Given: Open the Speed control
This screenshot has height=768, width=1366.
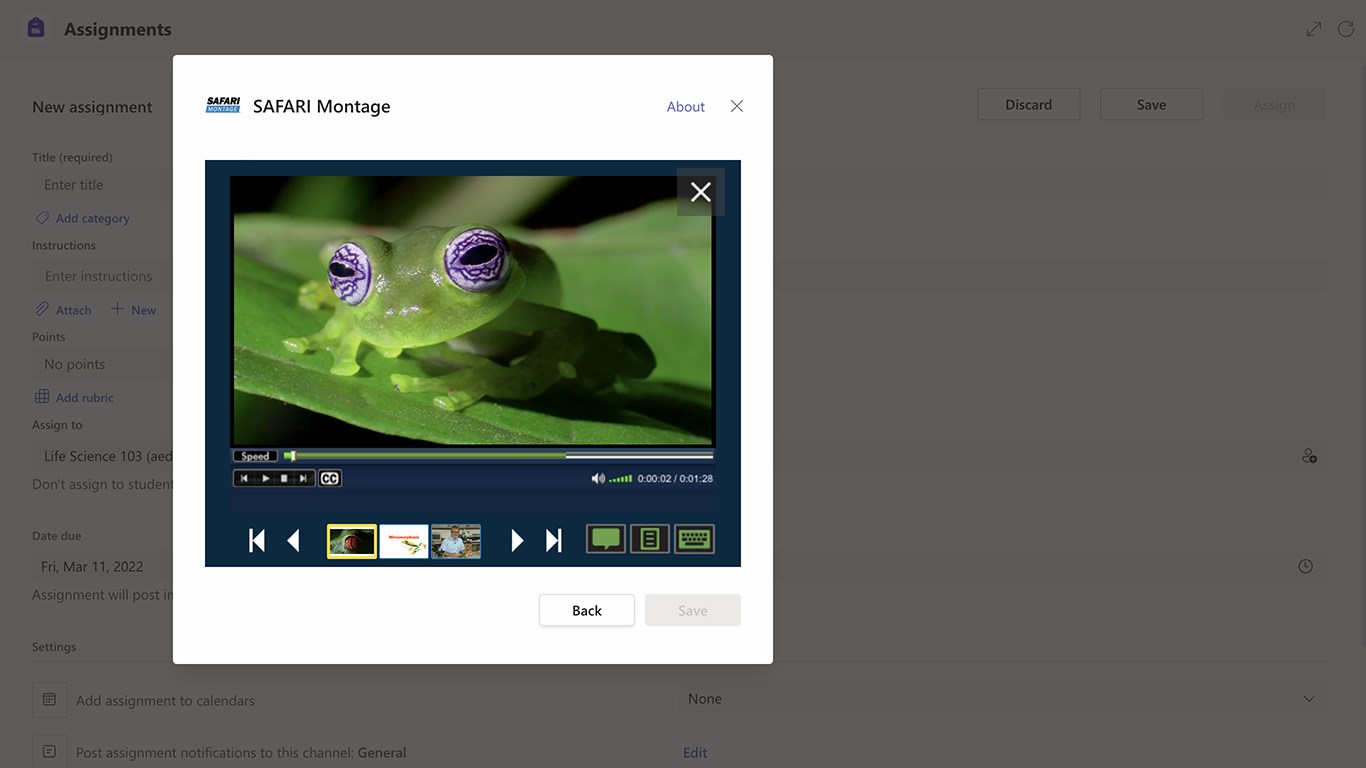Looking at the screenshot, I should coord(255,456).
